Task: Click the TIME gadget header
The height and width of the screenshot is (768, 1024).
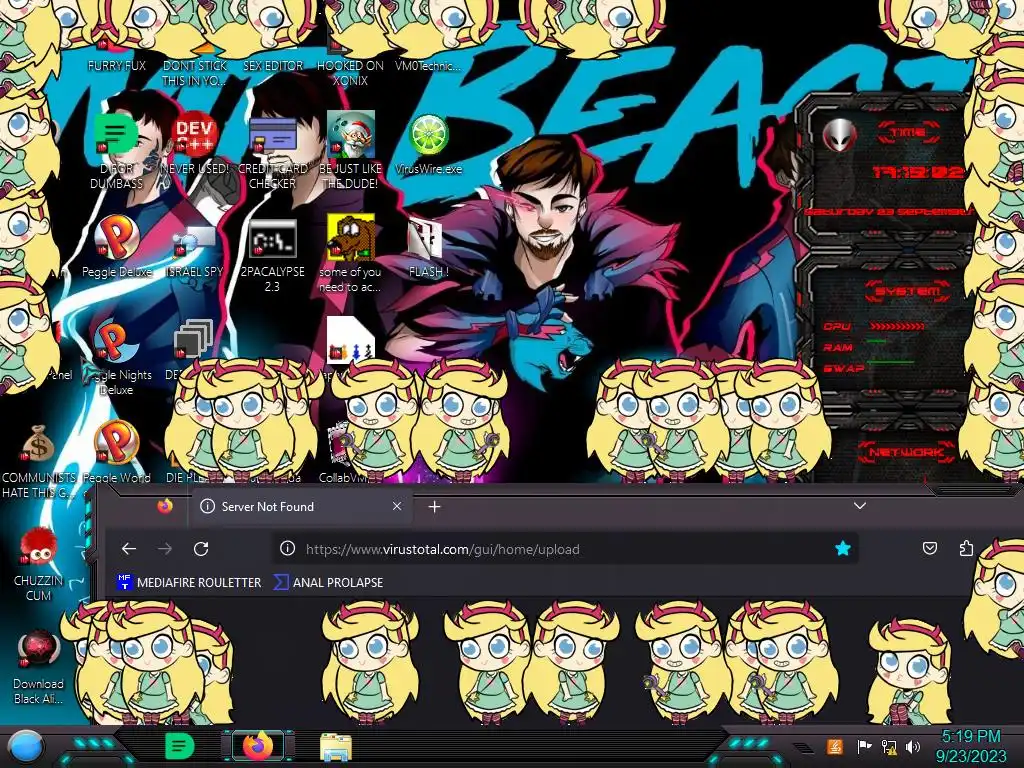Action: point(908,133)
